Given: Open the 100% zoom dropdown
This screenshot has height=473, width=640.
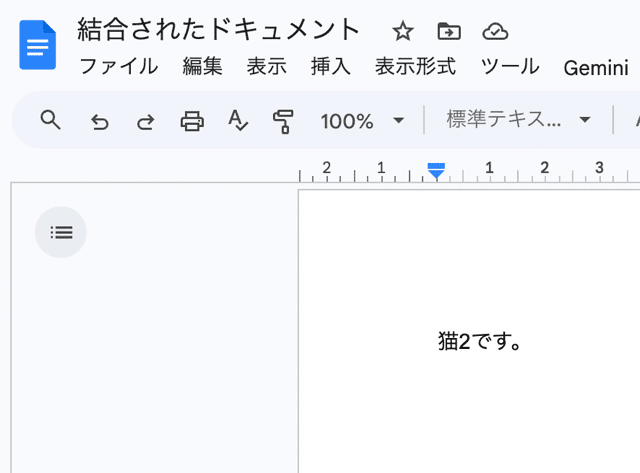Looking at the screenshot, I should point(362,121).
